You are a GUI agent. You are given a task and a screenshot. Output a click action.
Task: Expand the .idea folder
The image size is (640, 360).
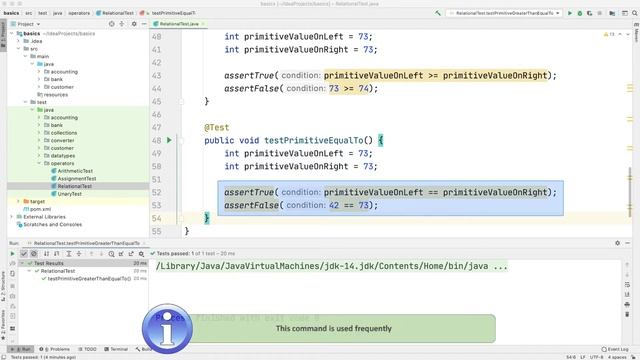coord(19,41)
